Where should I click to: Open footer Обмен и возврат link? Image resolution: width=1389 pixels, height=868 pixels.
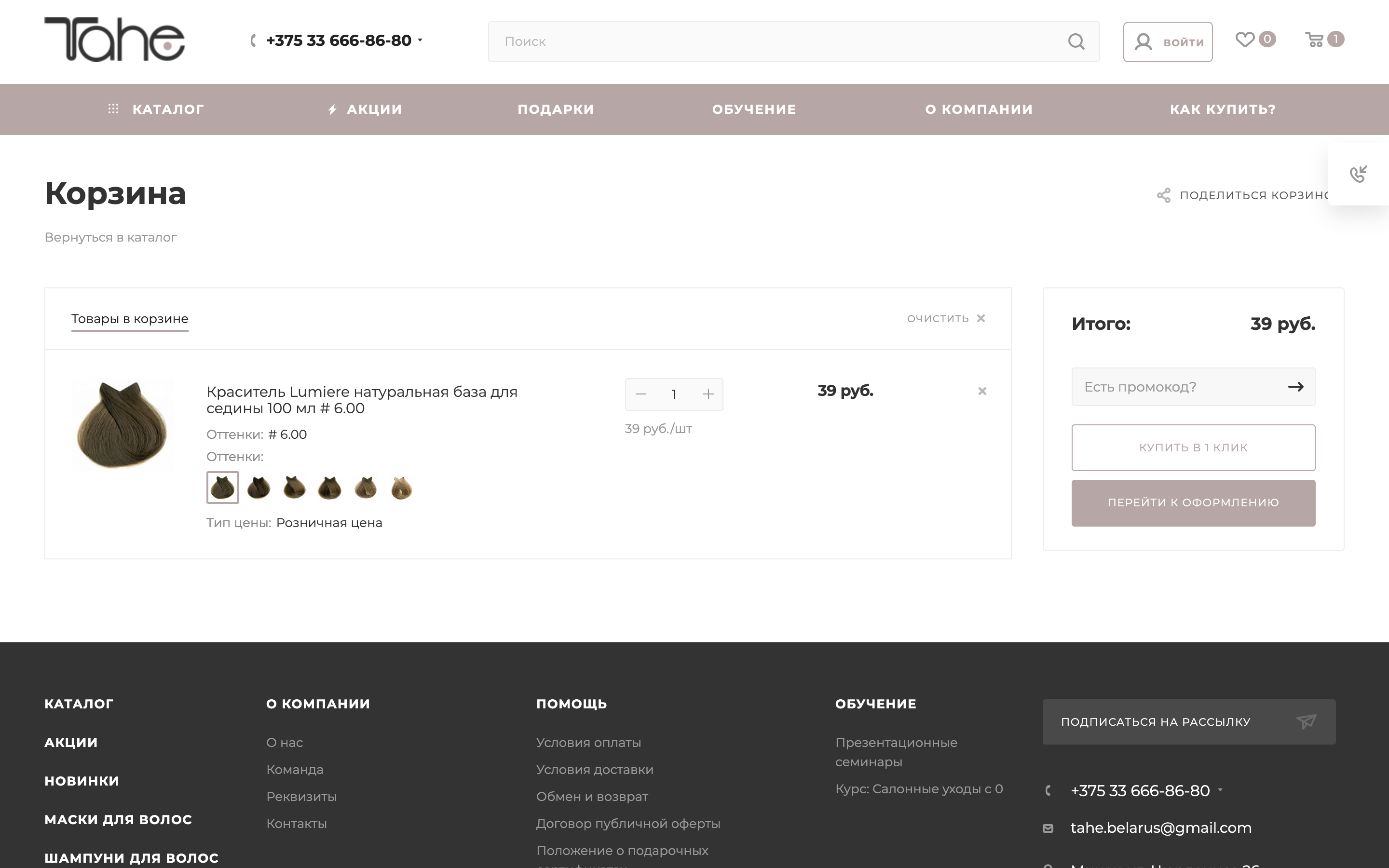pyautogui.click(x=592, y=796)
